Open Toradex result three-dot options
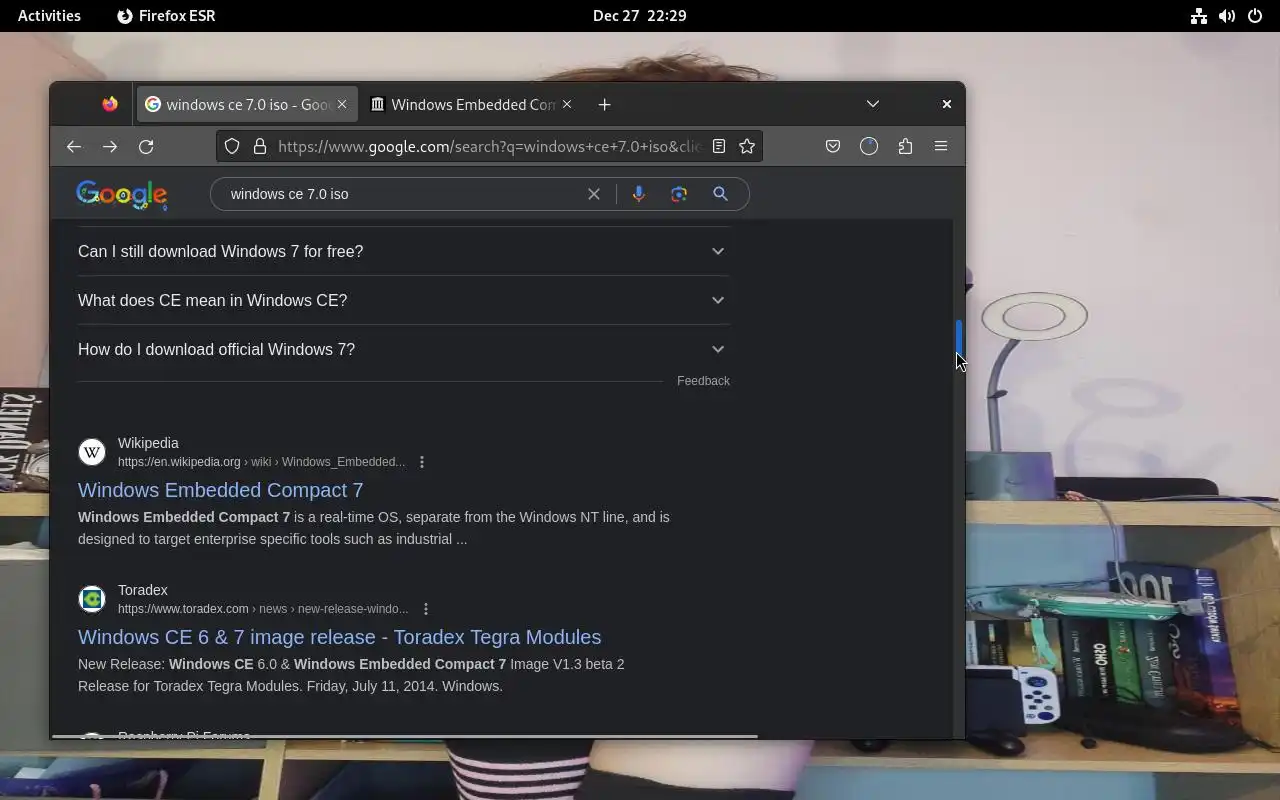Image resolution: width=1280 pixels, height=800 pixels. click(426, 609)
